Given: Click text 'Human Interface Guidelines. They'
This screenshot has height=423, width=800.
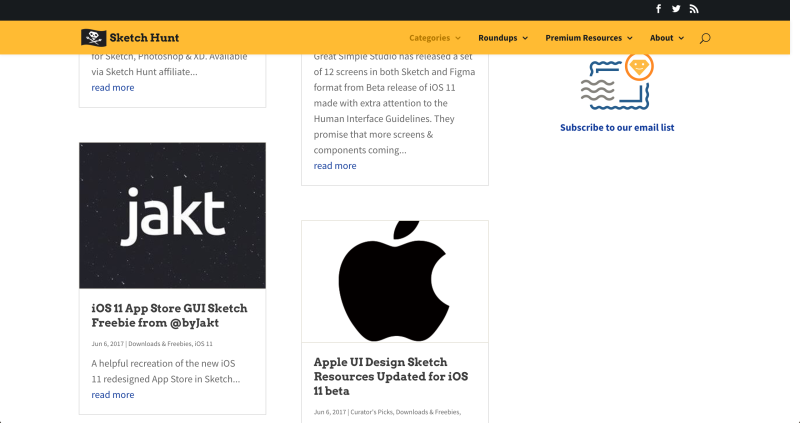Looking at the screenshot, I should 384,119.
